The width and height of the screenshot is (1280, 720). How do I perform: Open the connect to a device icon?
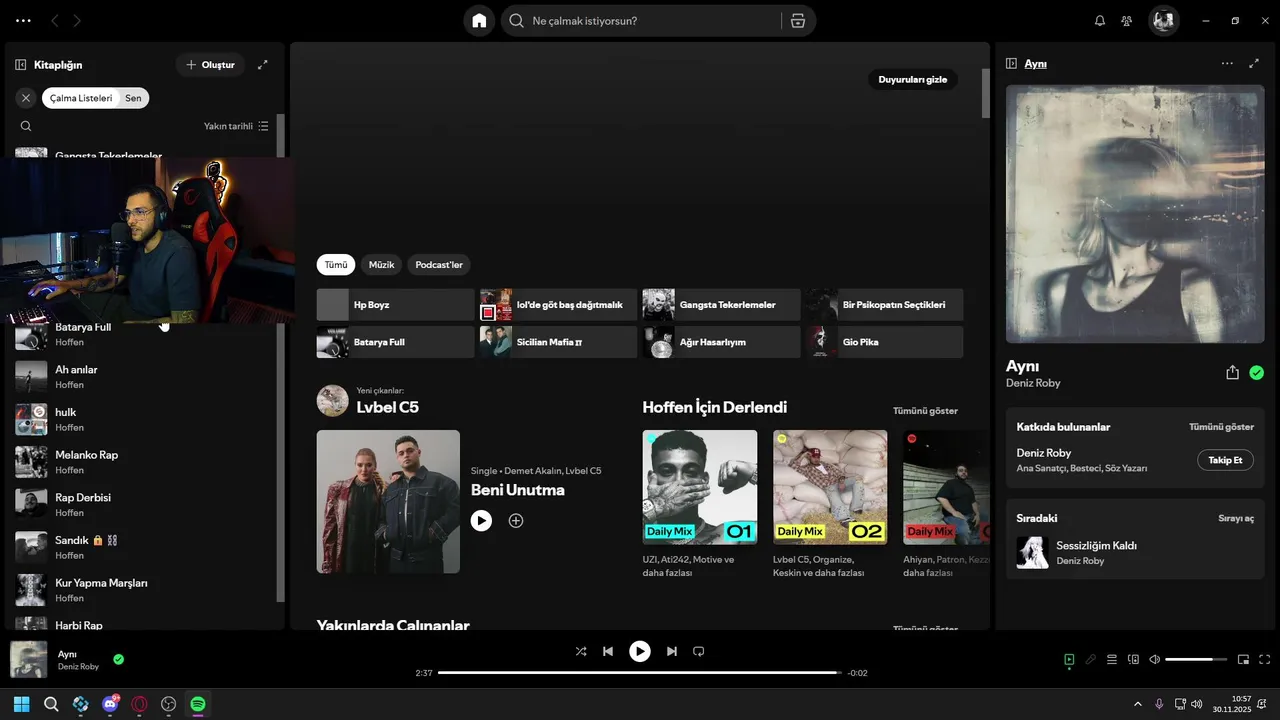click(x=1134, y=660)
